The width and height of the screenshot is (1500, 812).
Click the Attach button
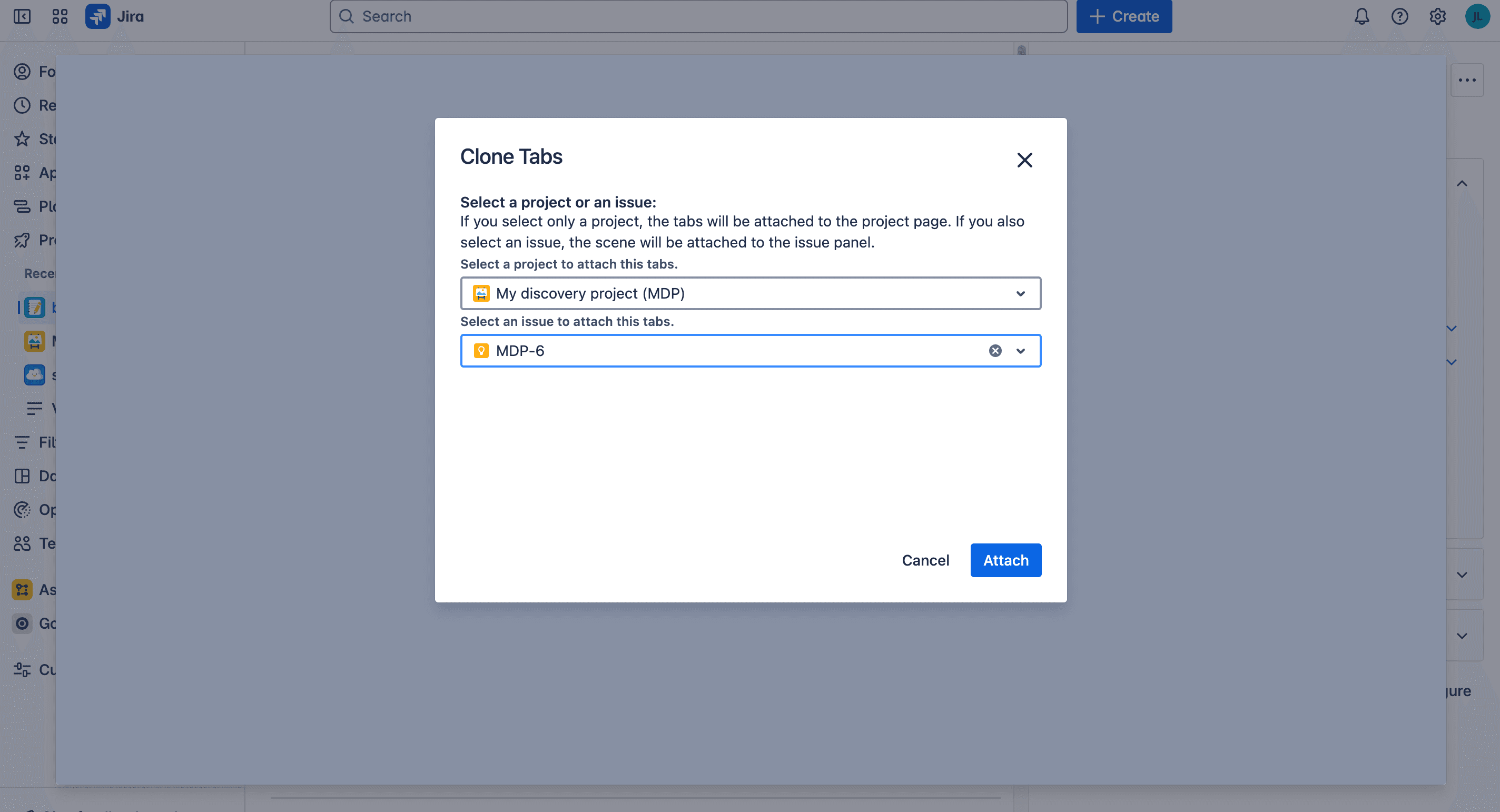tap(1005, 560)
